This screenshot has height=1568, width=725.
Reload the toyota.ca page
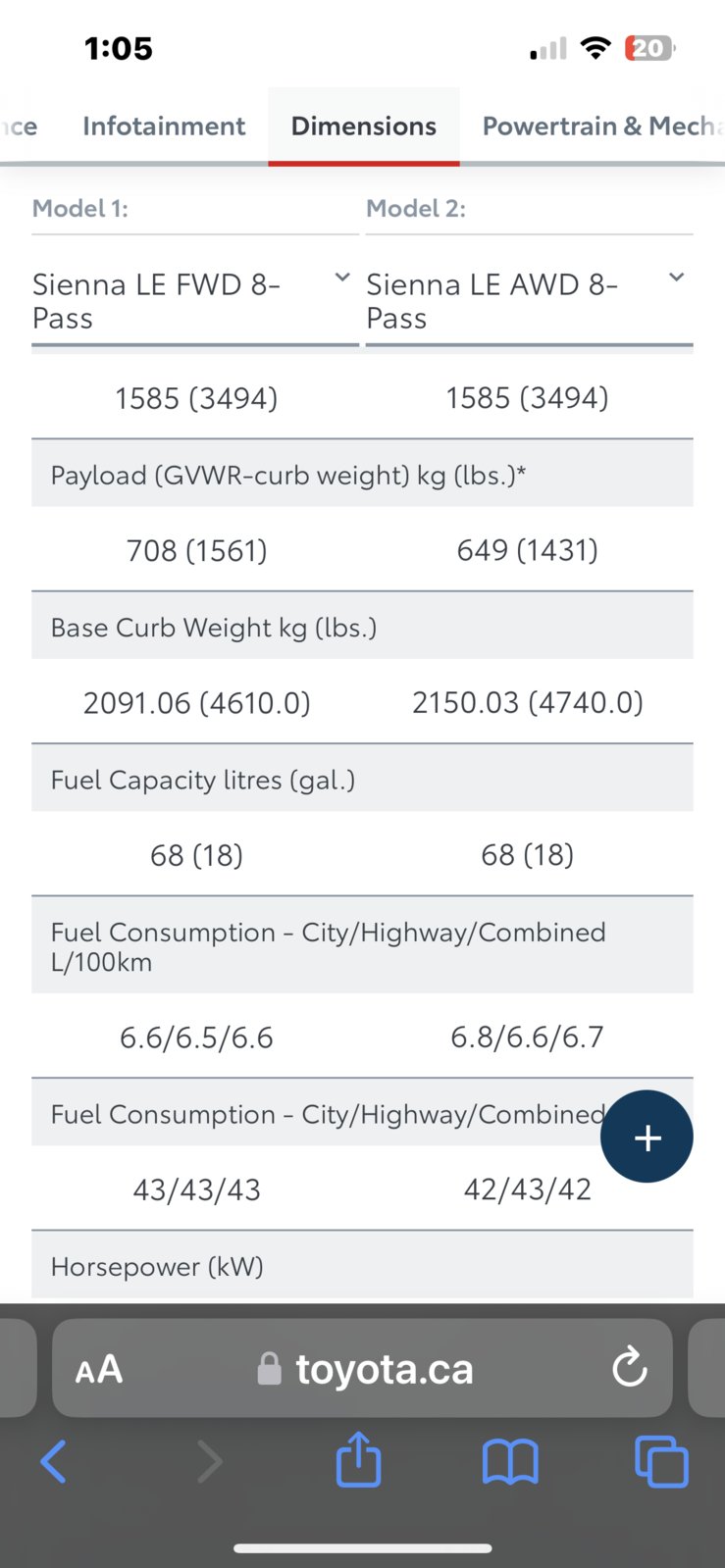click(x=629, y=1367)
